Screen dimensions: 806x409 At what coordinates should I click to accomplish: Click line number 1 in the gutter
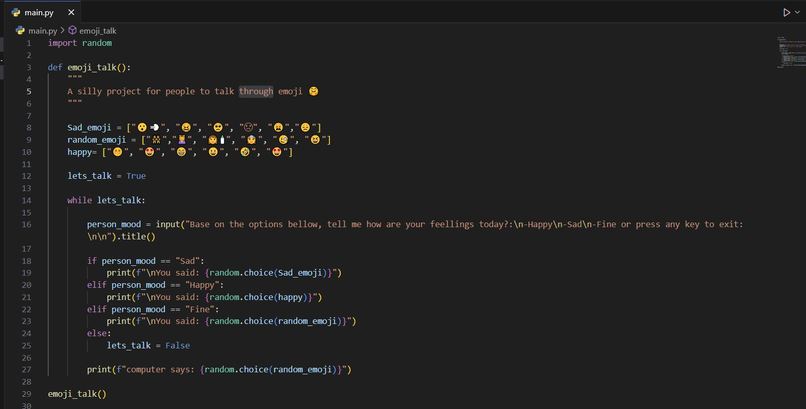pos(29,43)
